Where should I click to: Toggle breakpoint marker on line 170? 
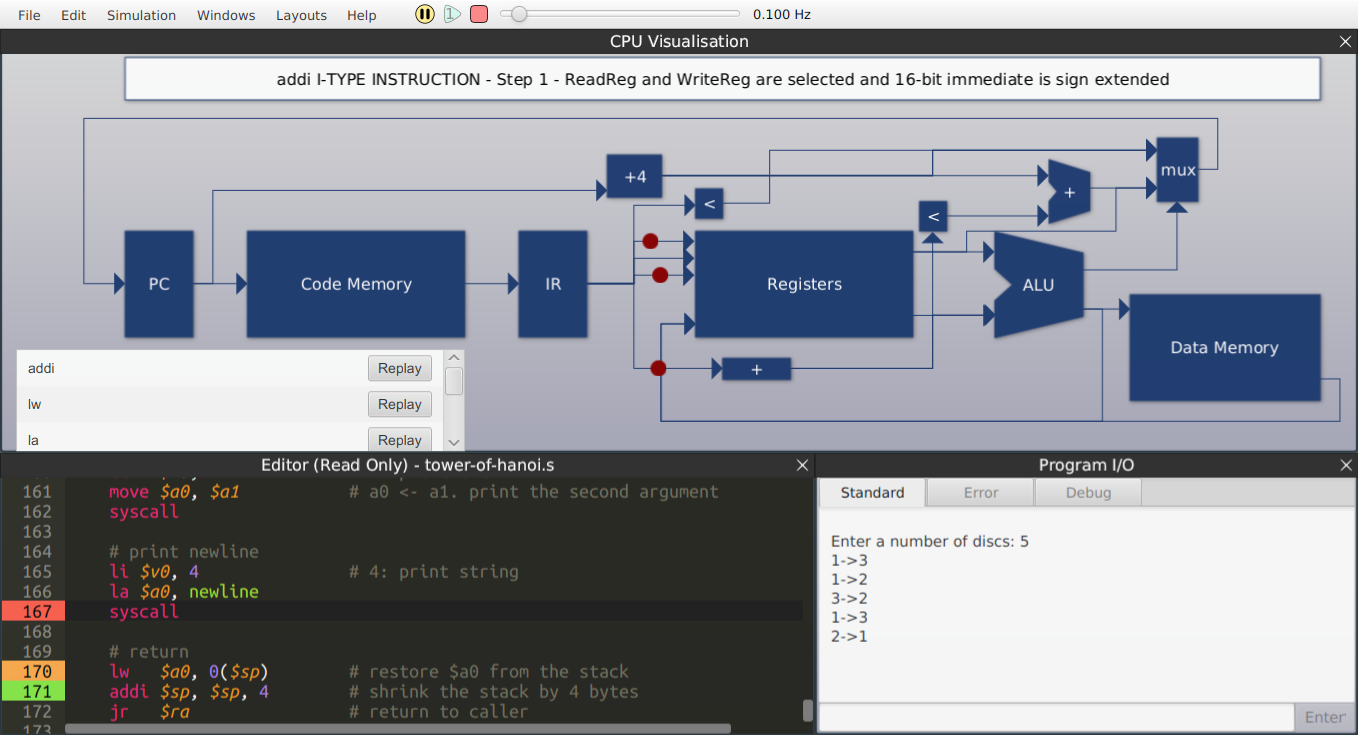[33, 671]
